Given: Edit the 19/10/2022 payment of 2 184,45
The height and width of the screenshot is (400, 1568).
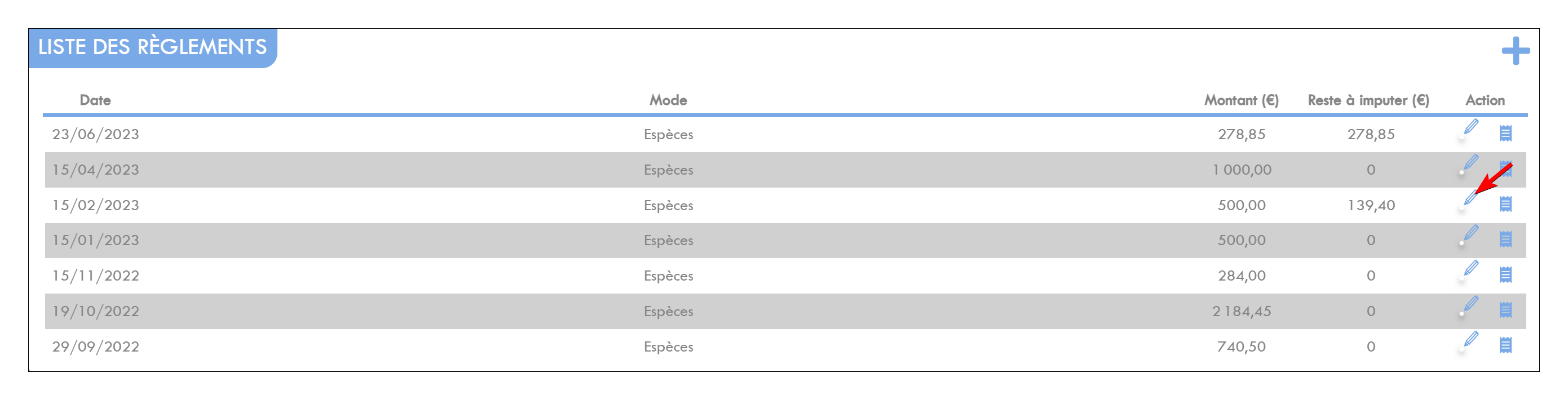Looking at the screenshot, I should [1469, 306].
